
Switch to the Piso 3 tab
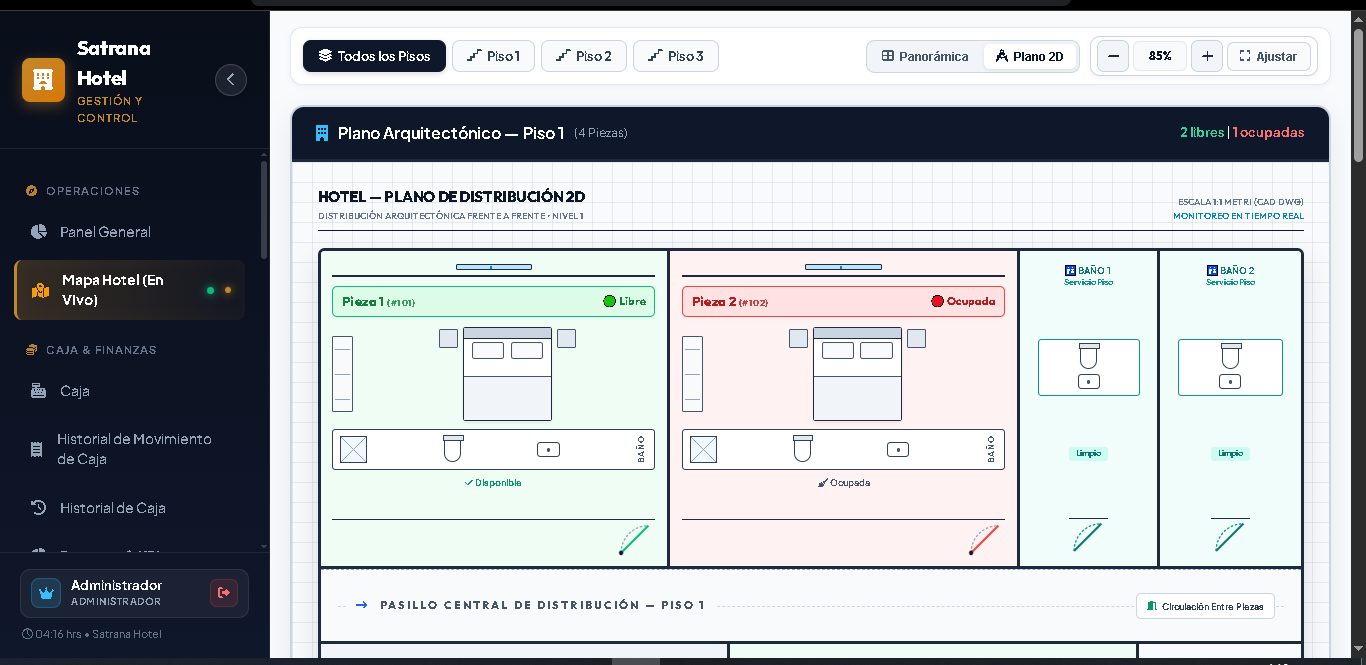[x=676, y=56]
